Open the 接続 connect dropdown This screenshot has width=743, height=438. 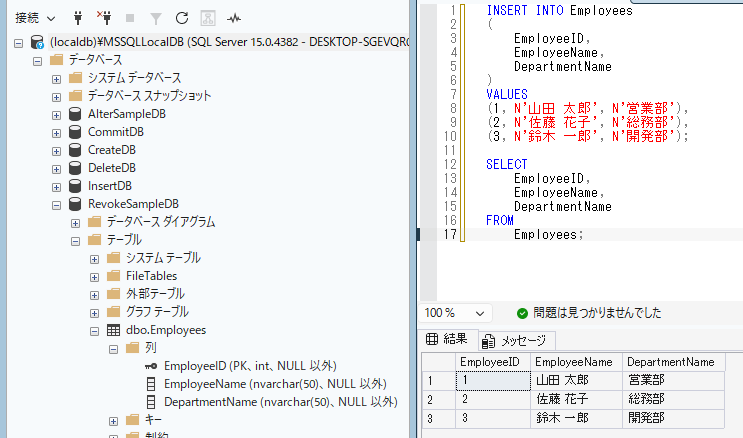tap(35, 18)
